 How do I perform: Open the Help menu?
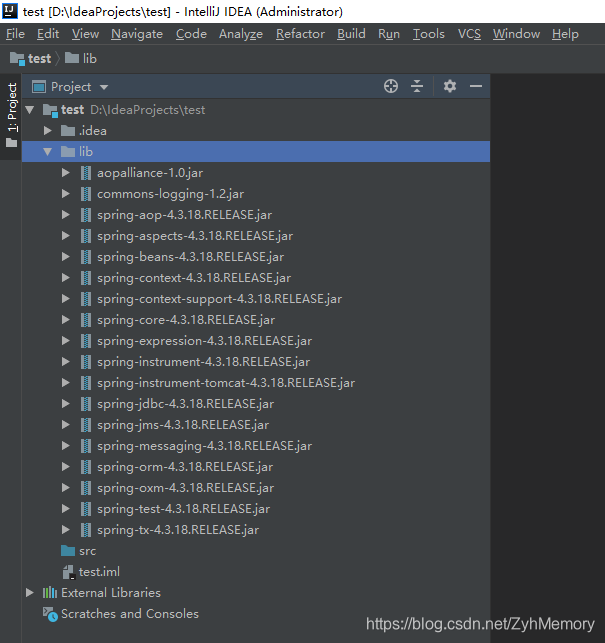[565, 34]
